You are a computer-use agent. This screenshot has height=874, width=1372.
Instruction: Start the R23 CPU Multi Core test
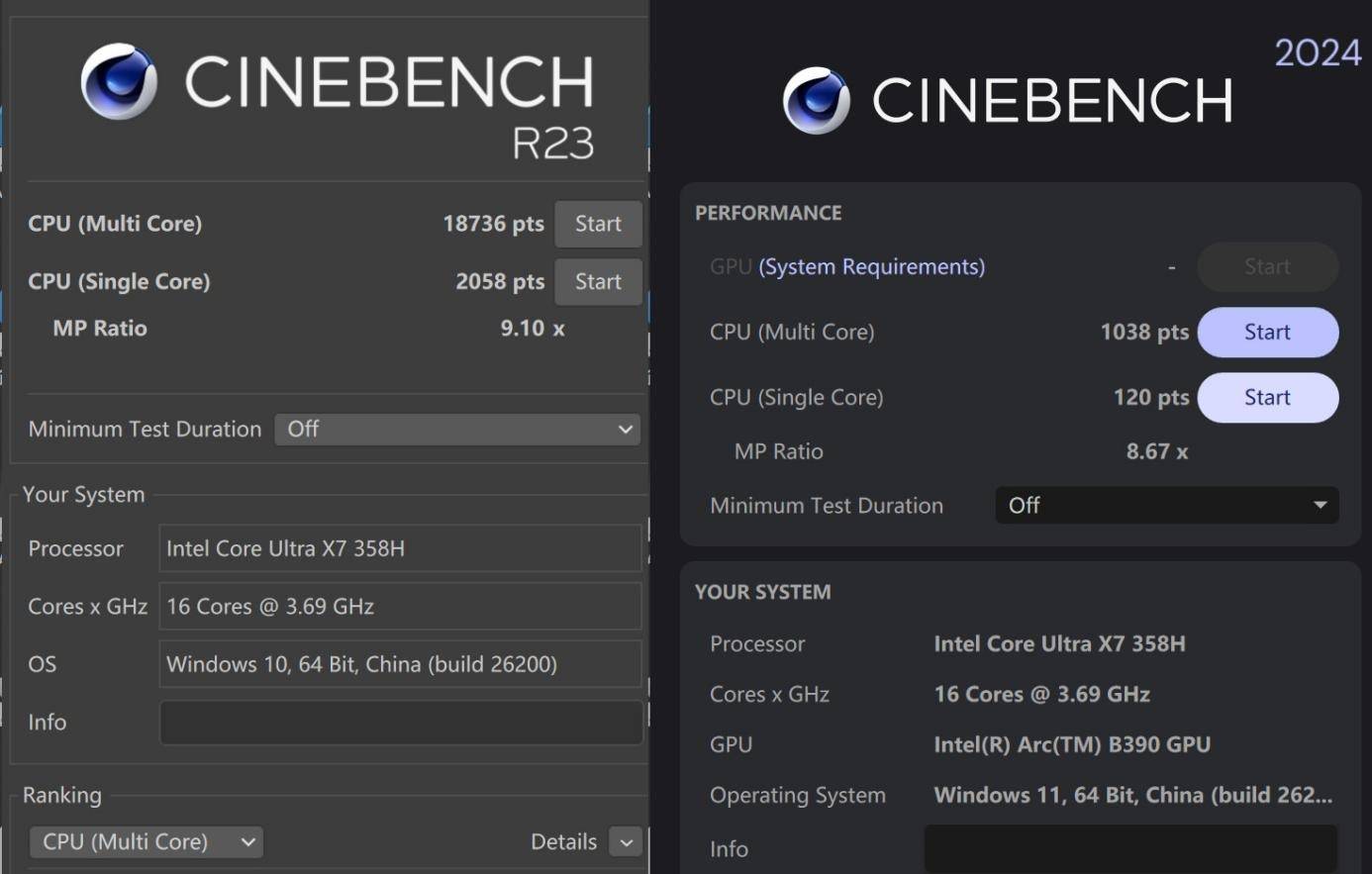(598, 224)
